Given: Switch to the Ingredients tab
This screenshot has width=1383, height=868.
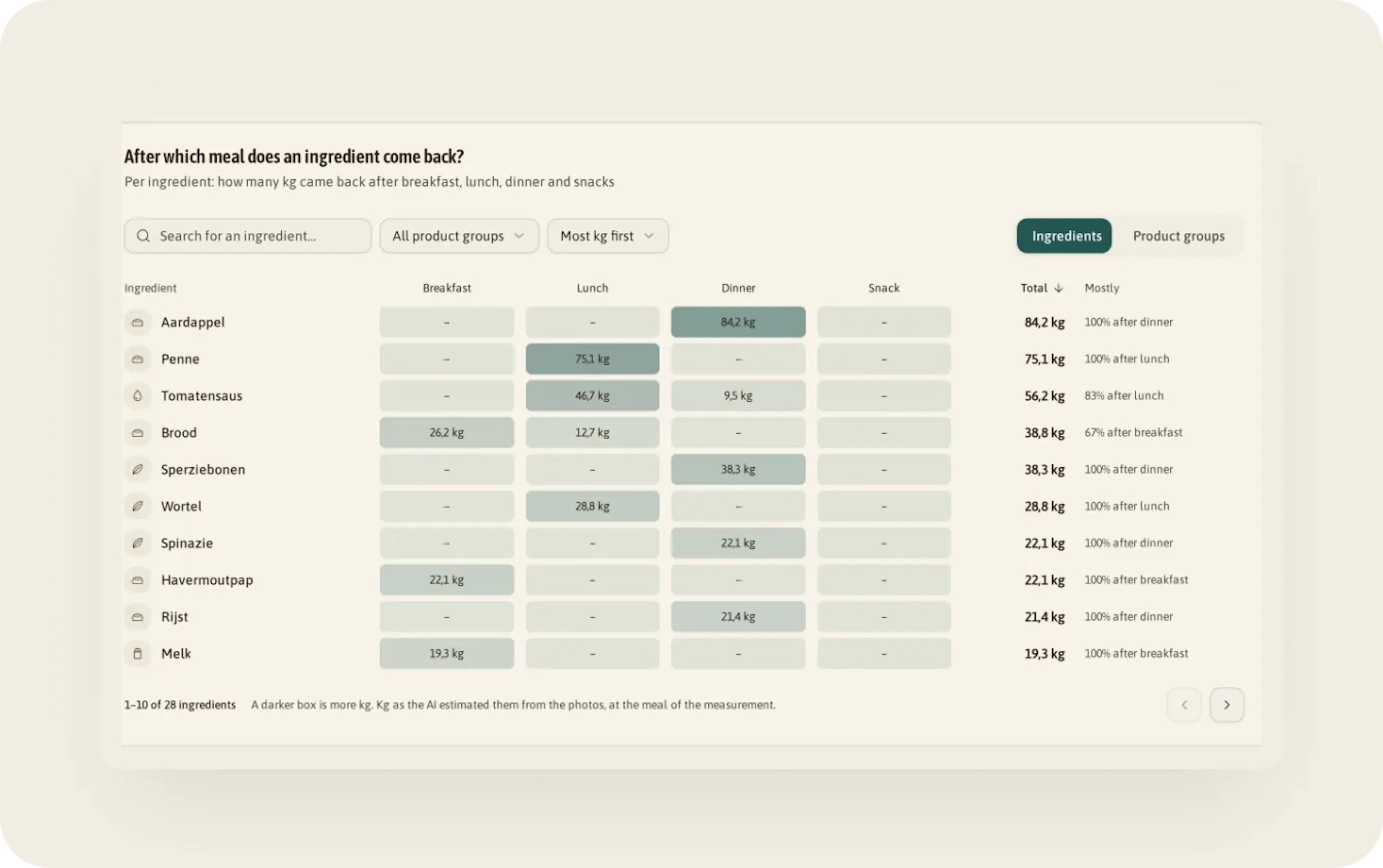Looking at the screenshot, I should click(1064, 236).
